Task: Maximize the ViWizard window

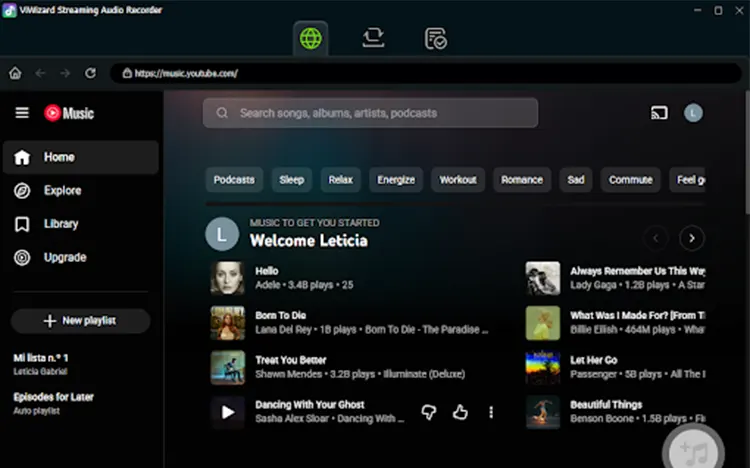Action: (718, 11)
